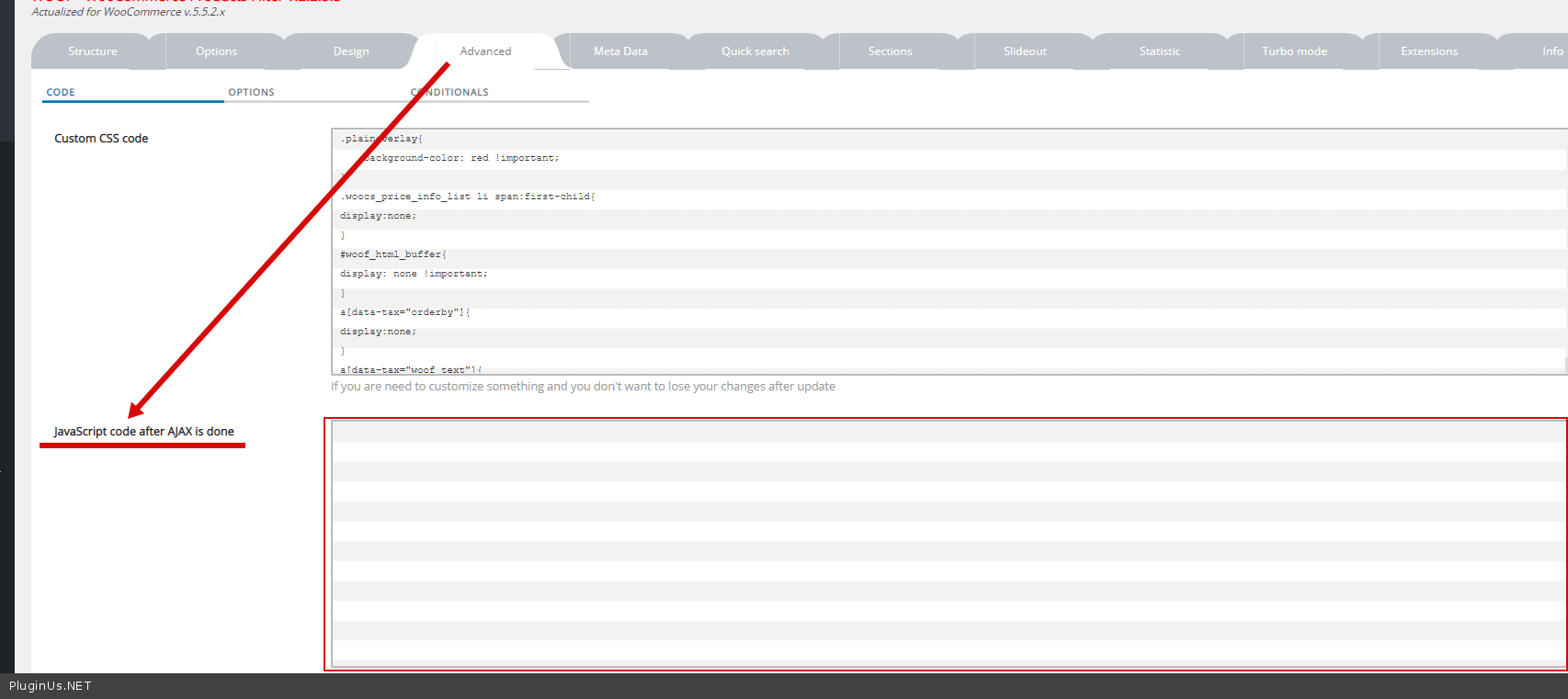Switch to the Extensions tab

pos(1428,51)
